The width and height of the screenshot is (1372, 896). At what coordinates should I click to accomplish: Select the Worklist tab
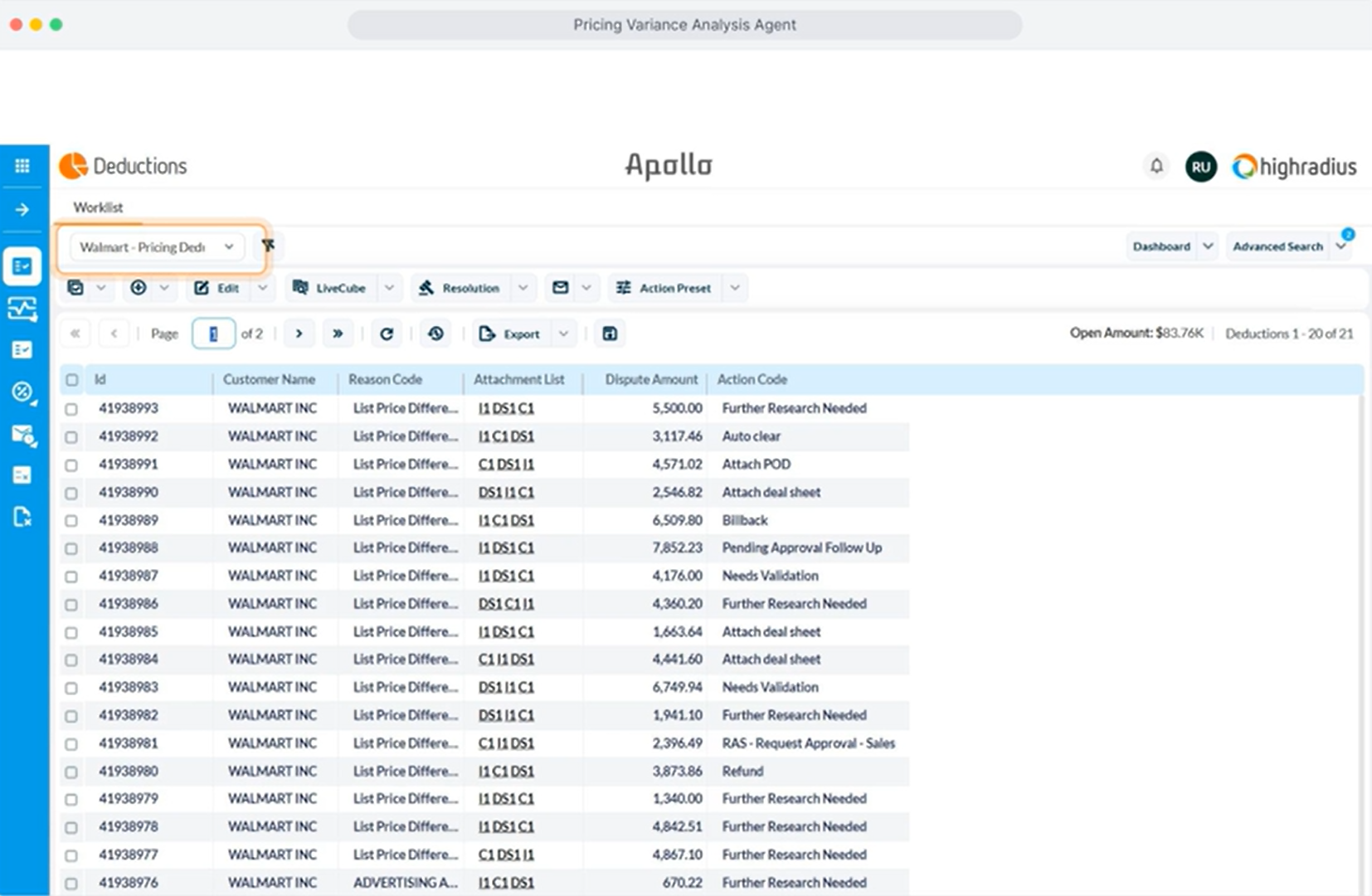[98, 207]
